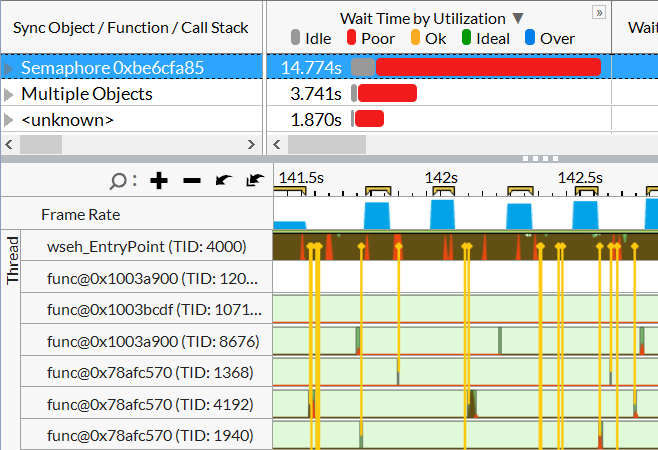The height and width of the screenshot is (450, 658).
Task: Select thread wseh_EntryPoint (TID: 4000)
Action: click(x=146, y=246)
